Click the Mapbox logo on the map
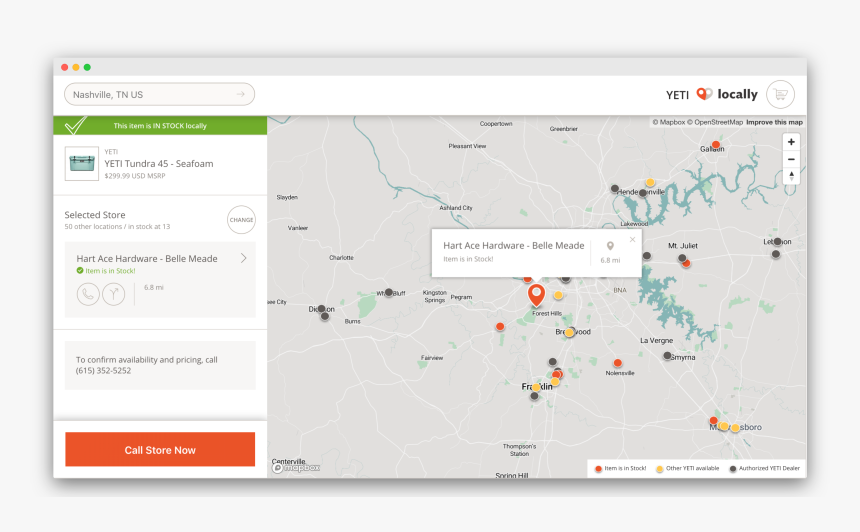Viewport: 860px width, 532px height. pos(296,468)
